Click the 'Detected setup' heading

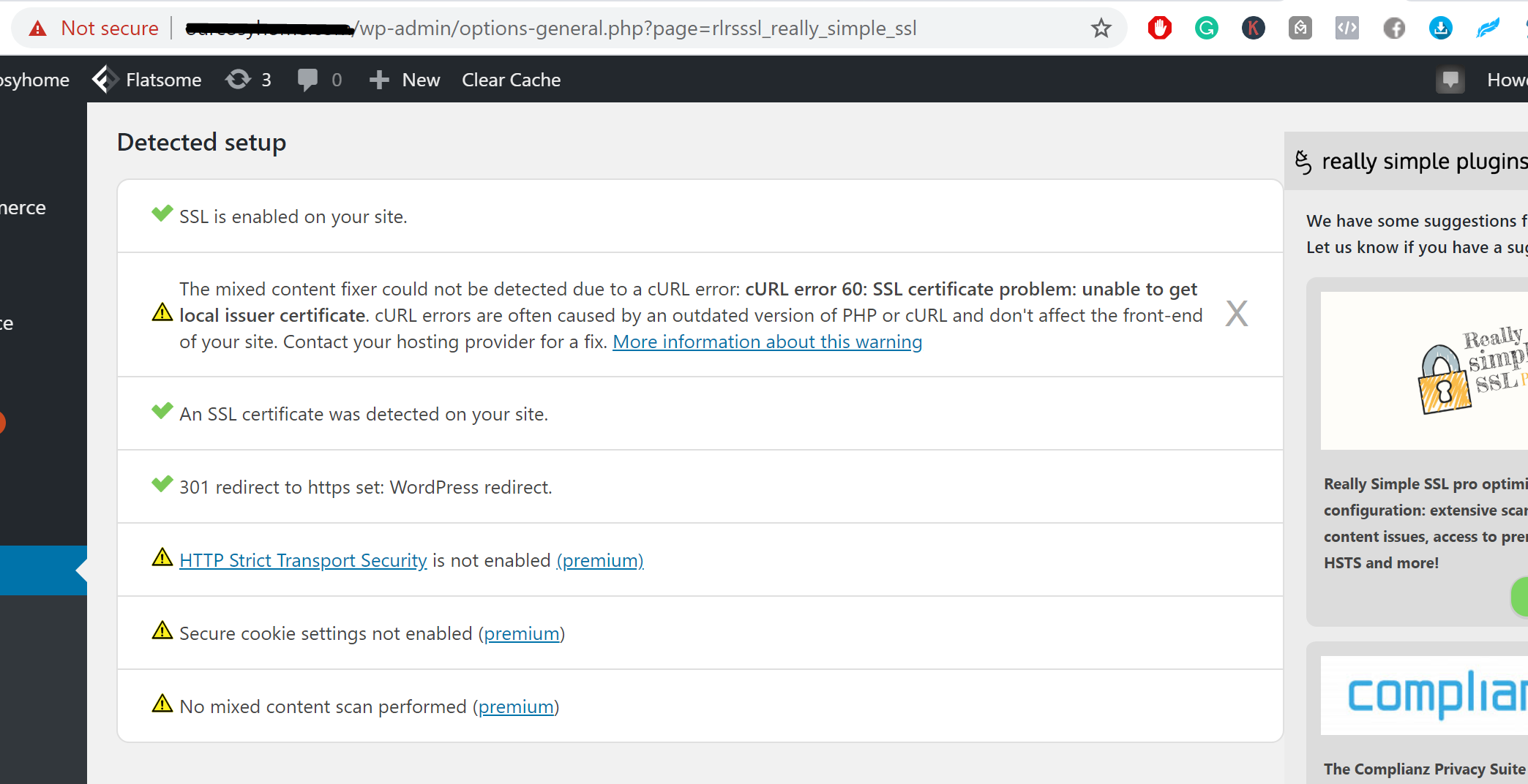(x=201, y=142)
